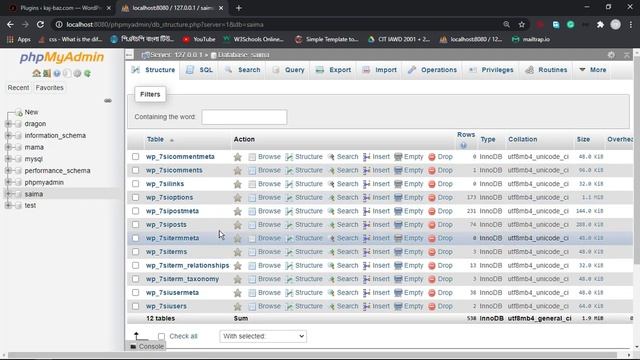This screenshot has height=360, width=640.
Task: Check the wp_7sioptions table checkbox
Action: (136, 198)
